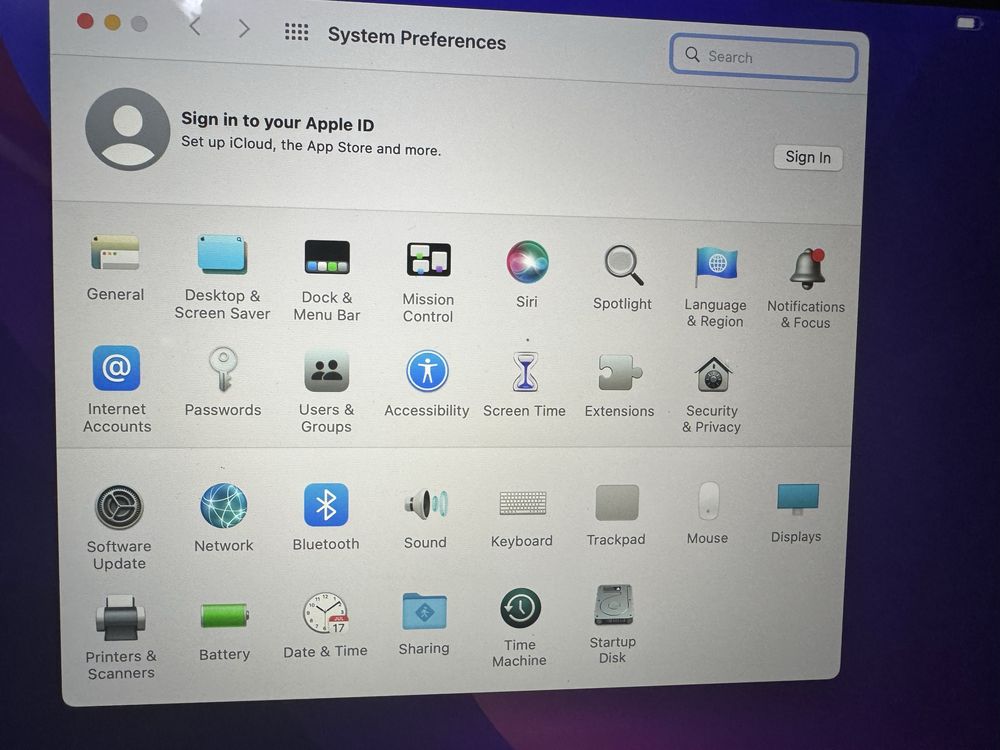Screen dimensions: 1000x750
Task: Click the "Sign in to your Apple ID" heading
Action: tap(277, 121)
